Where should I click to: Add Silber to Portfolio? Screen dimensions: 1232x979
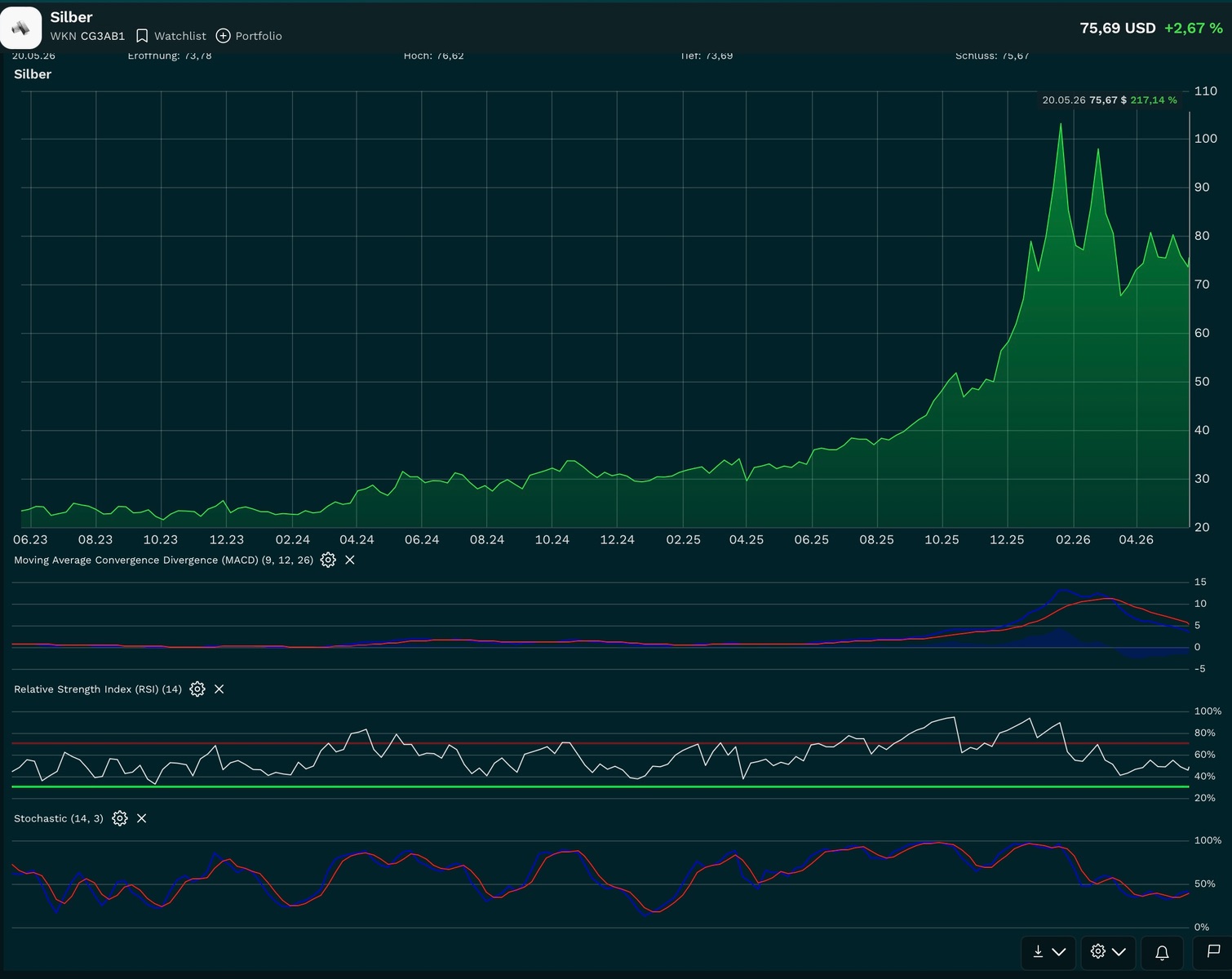click(x=249, y=36)
